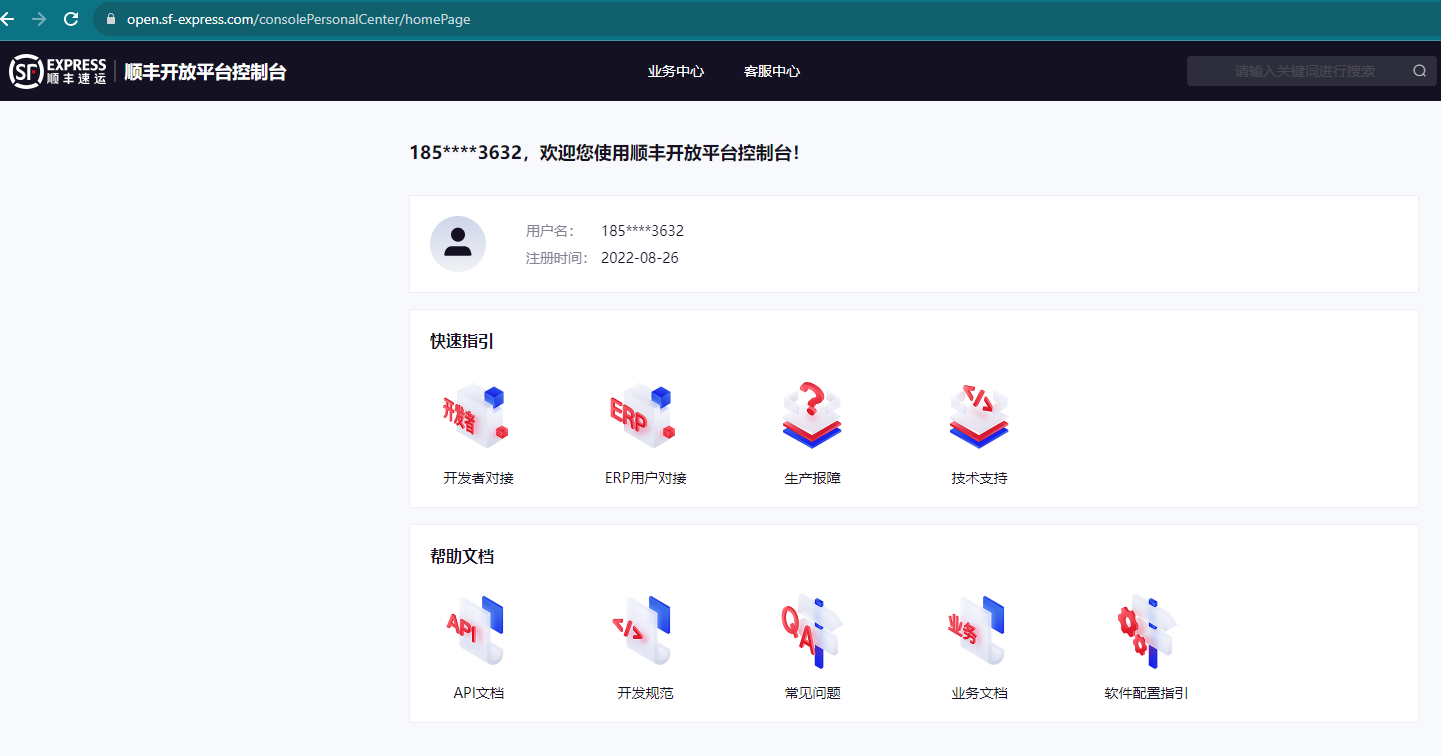Open the 业务中心 menu

(676, 71)
